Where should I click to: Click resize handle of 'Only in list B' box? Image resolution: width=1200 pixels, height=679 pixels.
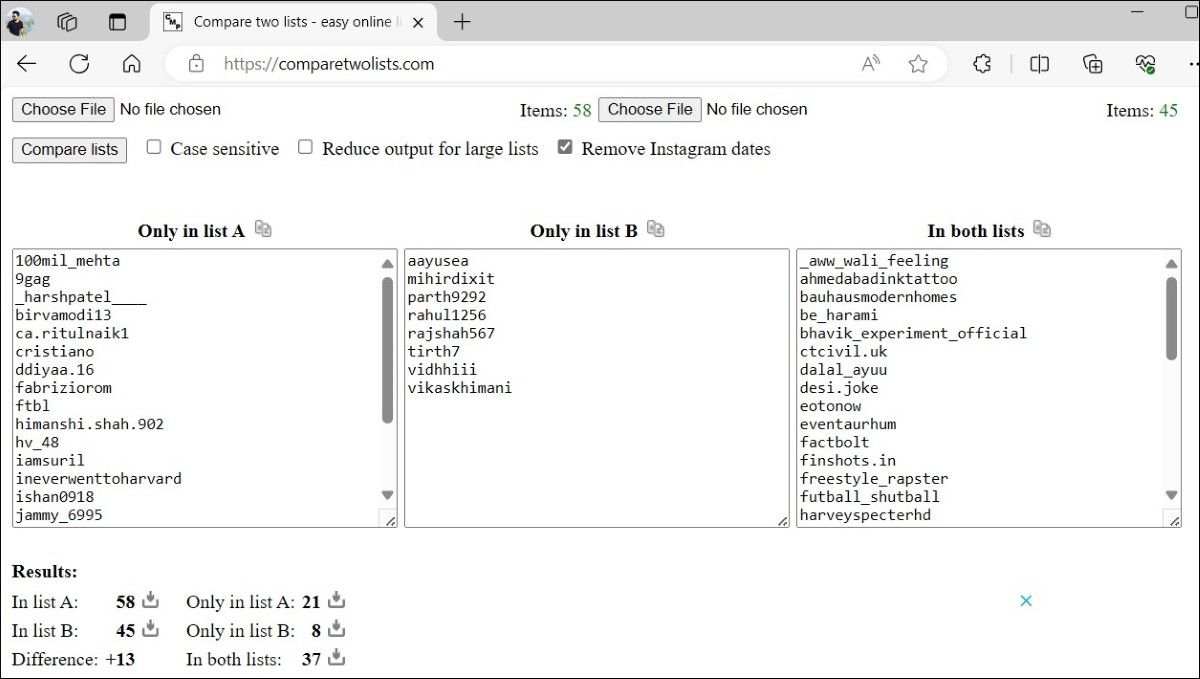[x=781, y=519]
